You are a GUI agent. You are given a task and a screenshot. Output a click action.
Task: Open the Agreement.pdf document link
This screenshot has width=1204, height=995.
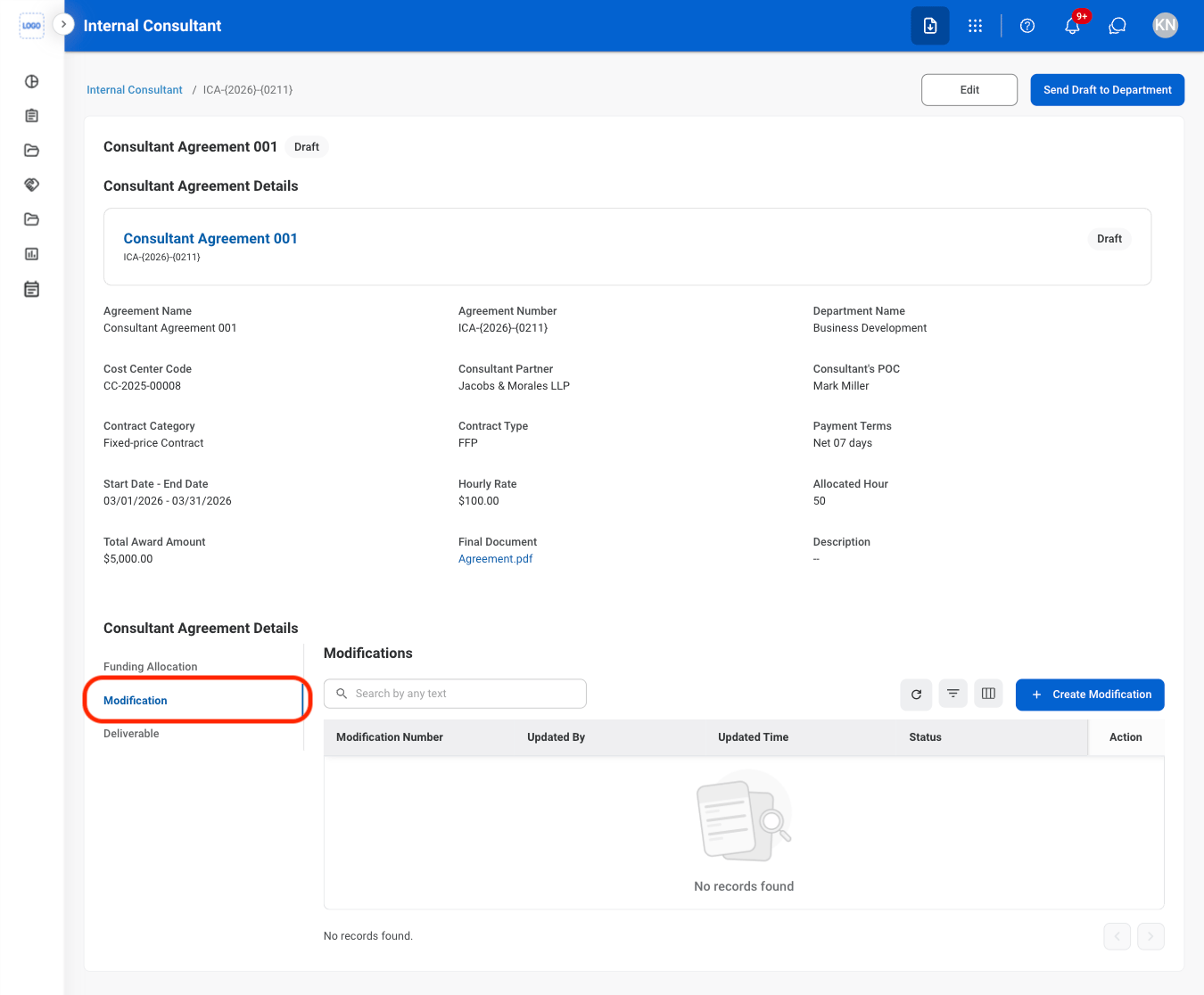point(495,559)
